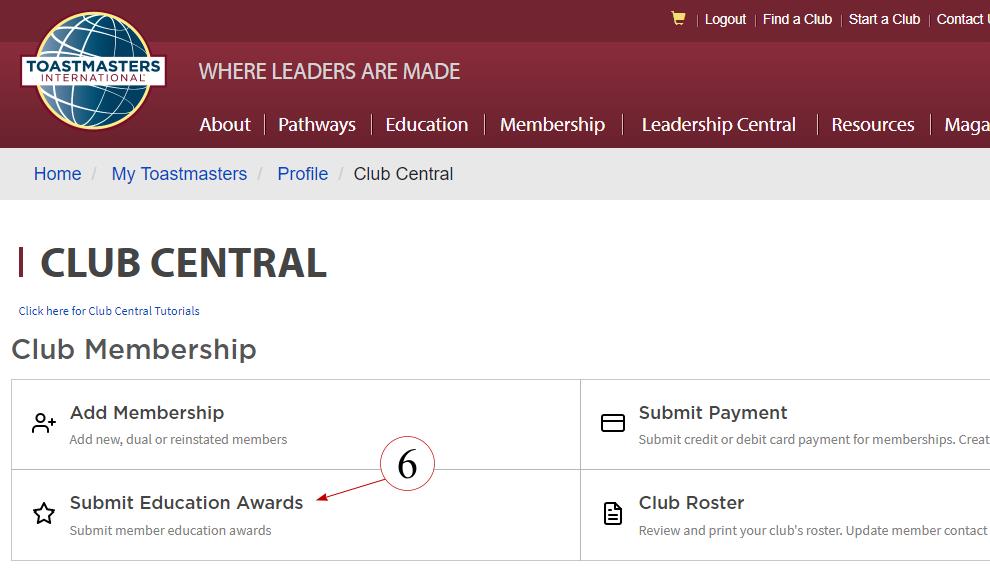This screenshot has height=568, width=990.
Task: Open the About menu
Action: (x=225, y=124)
